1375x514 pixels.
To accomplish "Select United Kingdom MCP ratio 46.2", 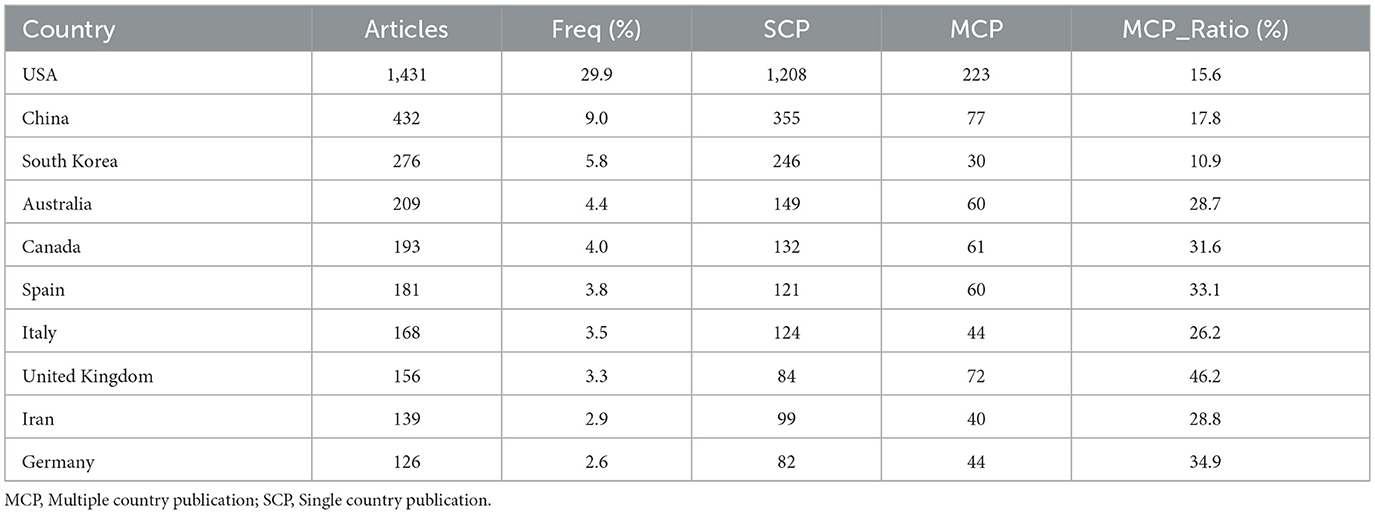I will (1220, 376).
